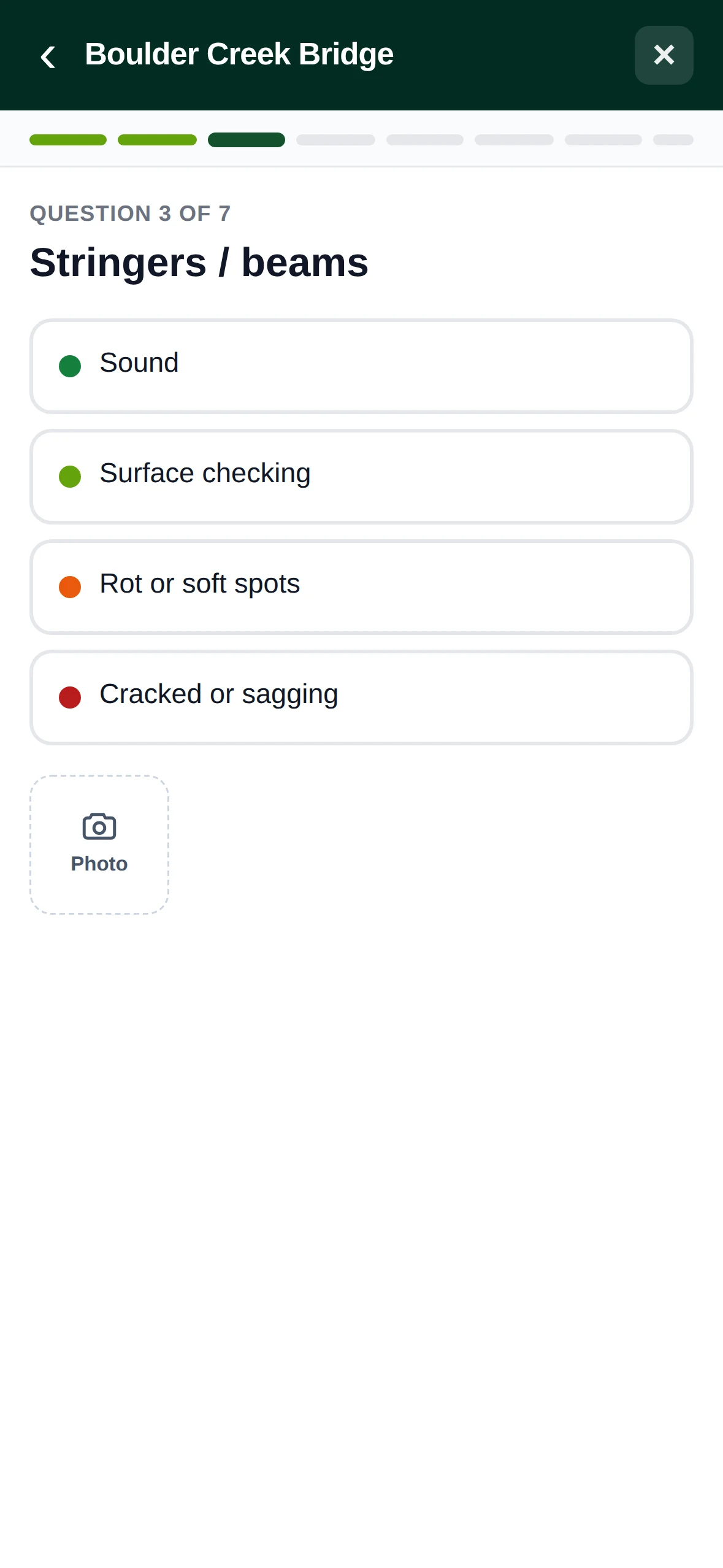
Task: Click the dark green dot beside Sound
Action: point(70,366)
